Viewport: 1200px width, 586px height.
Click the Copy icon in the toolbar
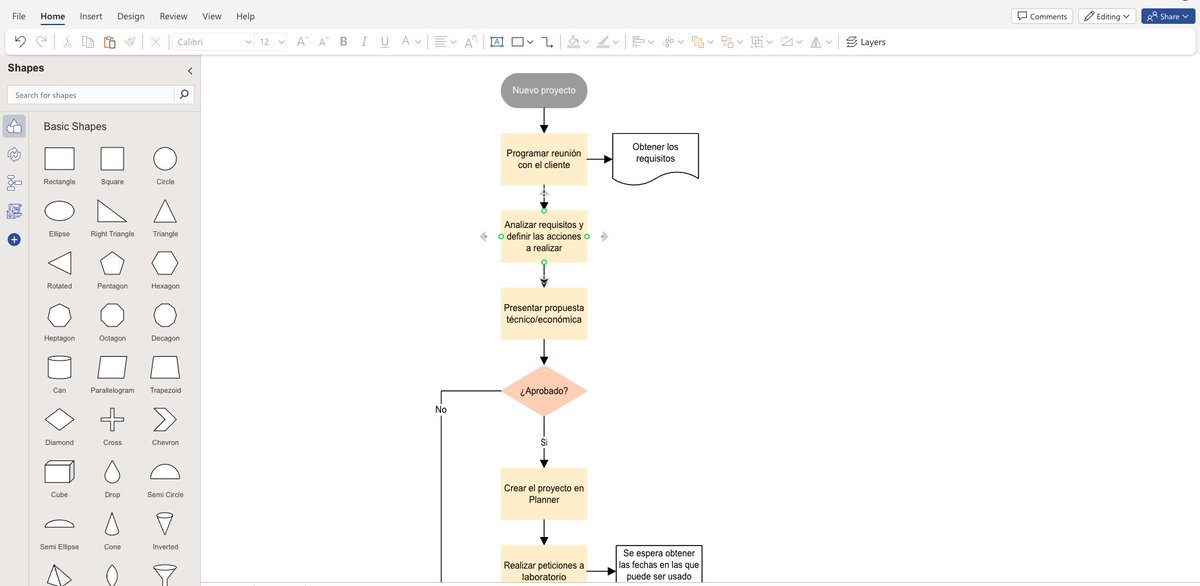(x=84, y=41)
